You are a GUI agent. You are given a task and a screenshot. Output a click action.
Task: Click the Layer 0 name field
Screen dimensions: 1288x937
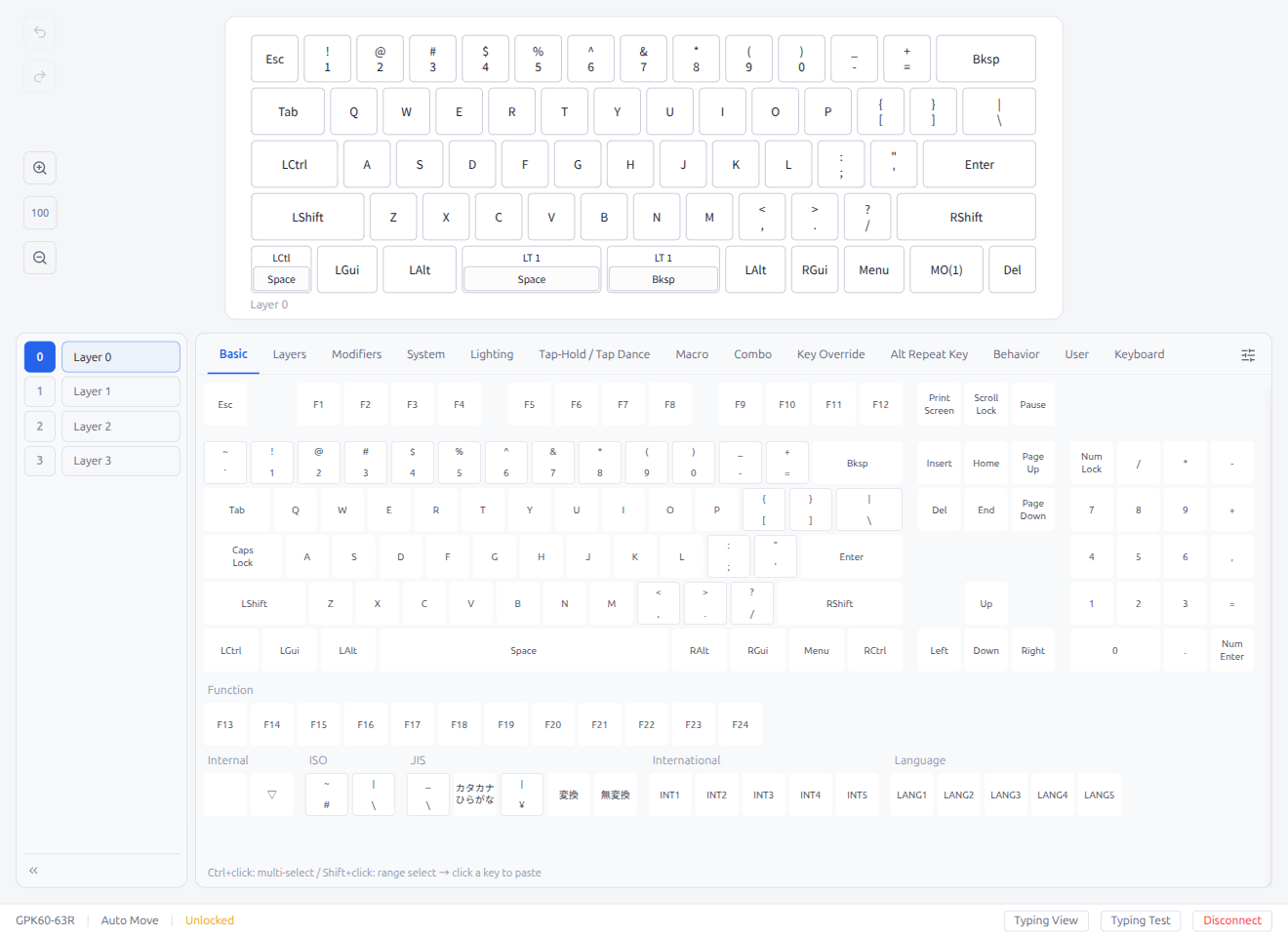[120, 356]
